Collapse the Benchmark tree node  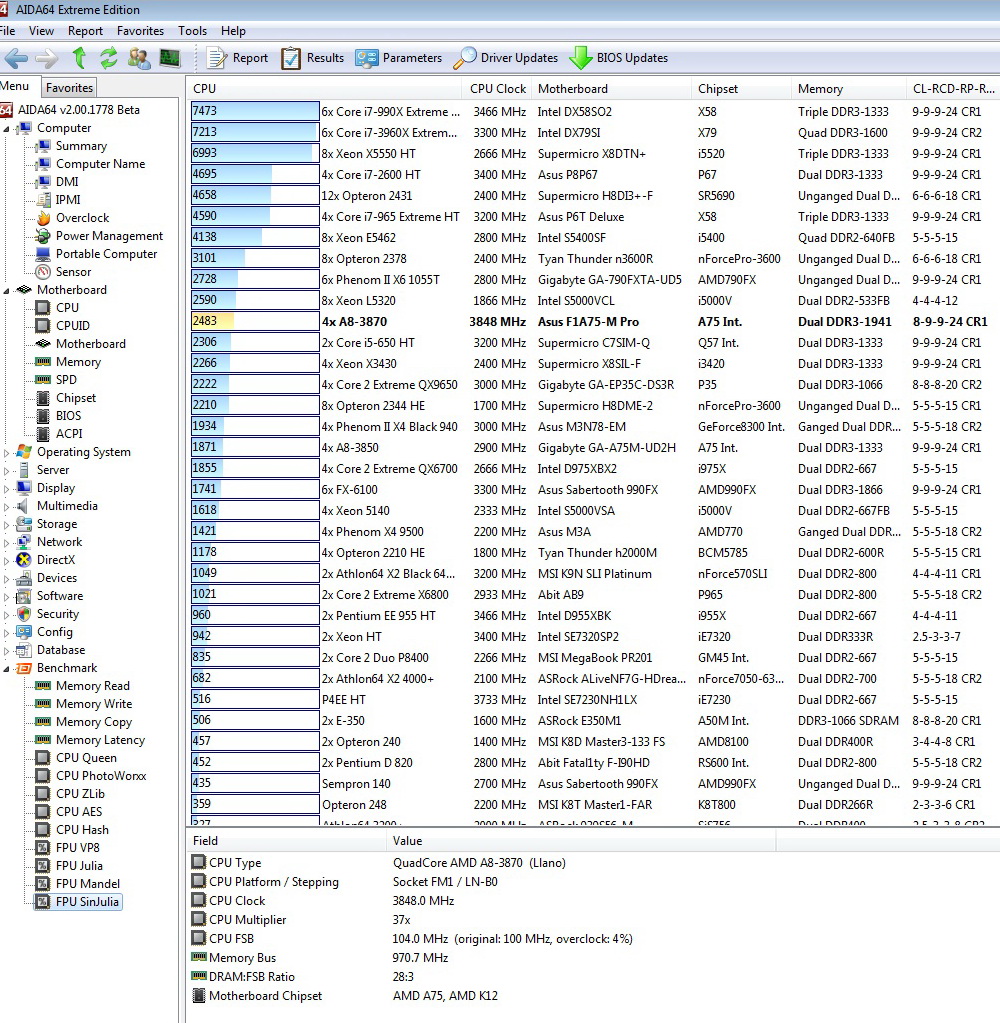[7, 669]
